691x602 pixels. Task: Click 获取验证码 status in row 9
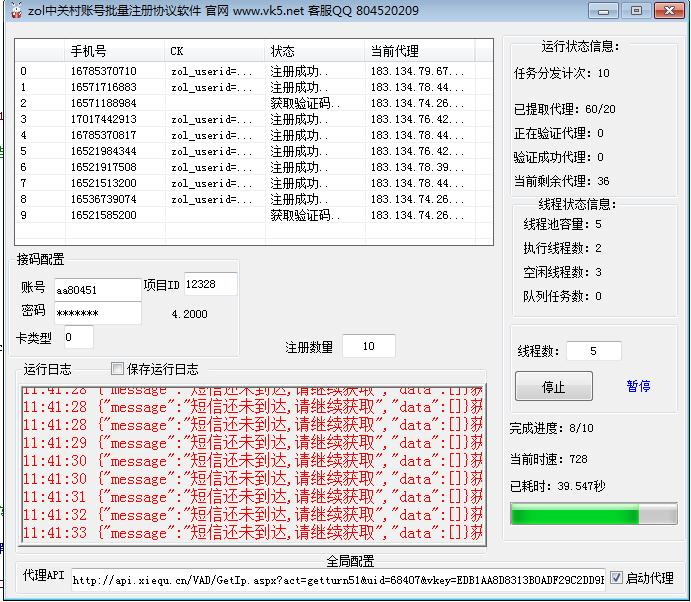[305, 215]
